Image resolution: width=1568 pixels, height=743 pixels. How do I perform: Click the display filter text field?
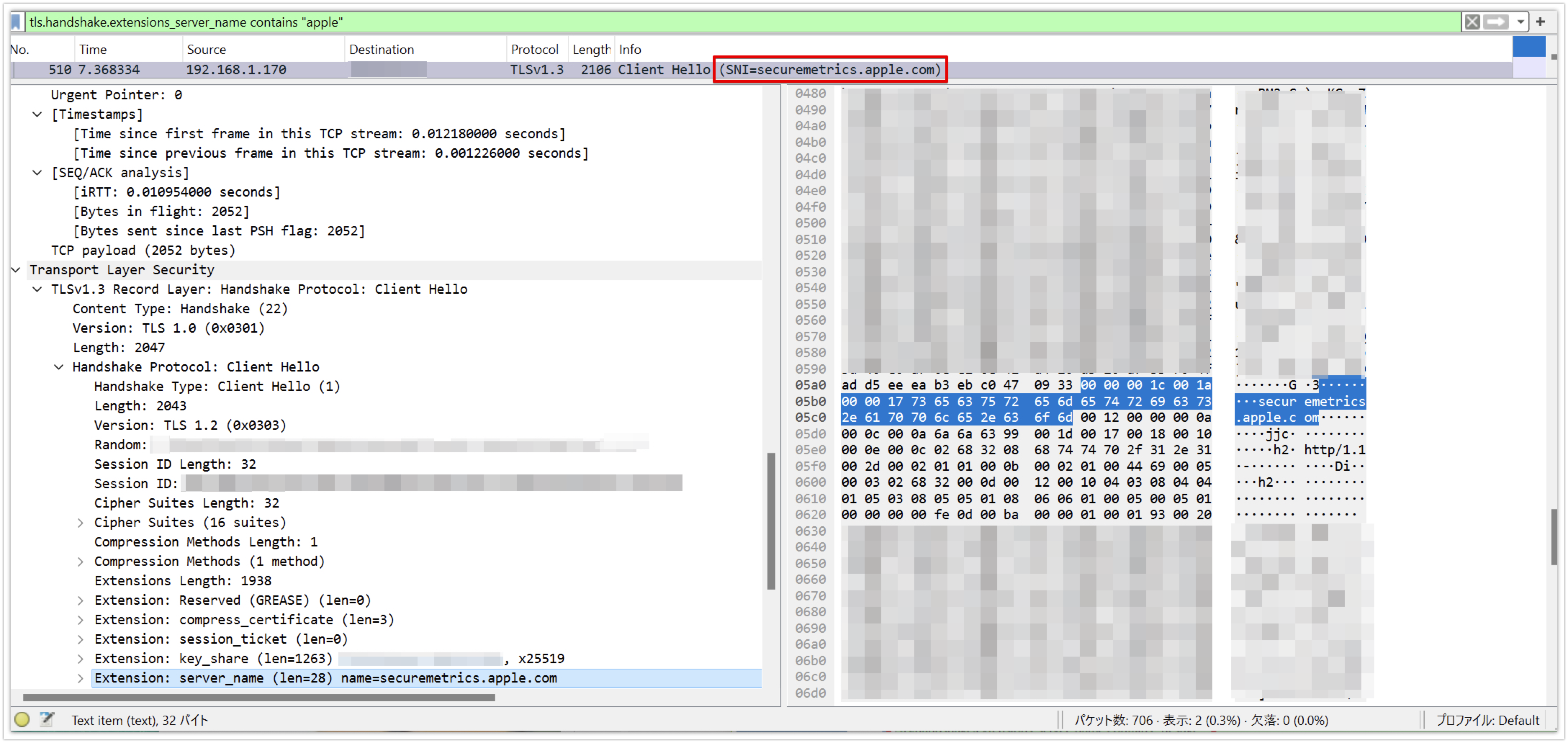743,22
